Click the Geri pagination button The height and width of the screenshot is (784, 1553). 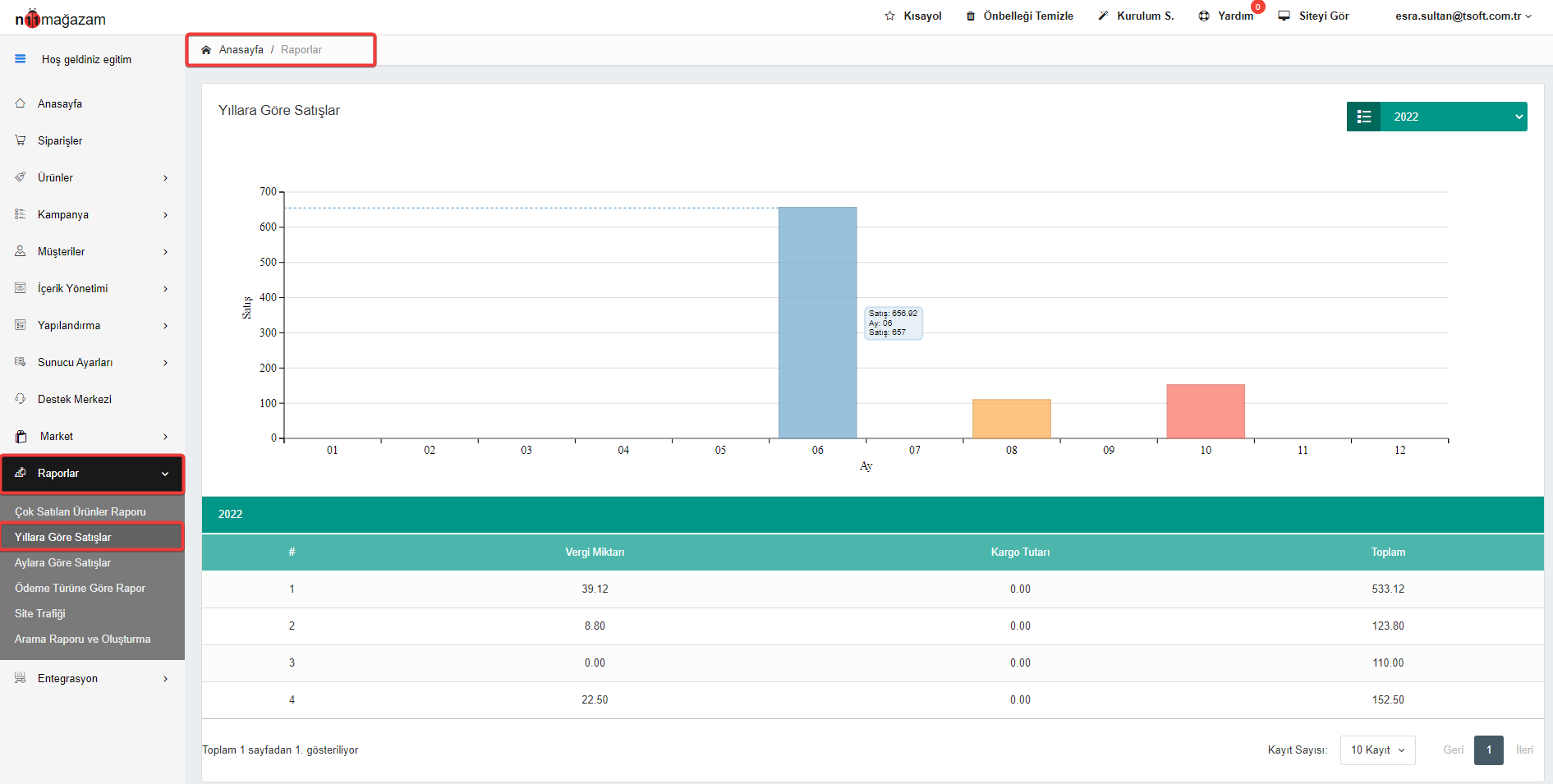click(1454, 750)
